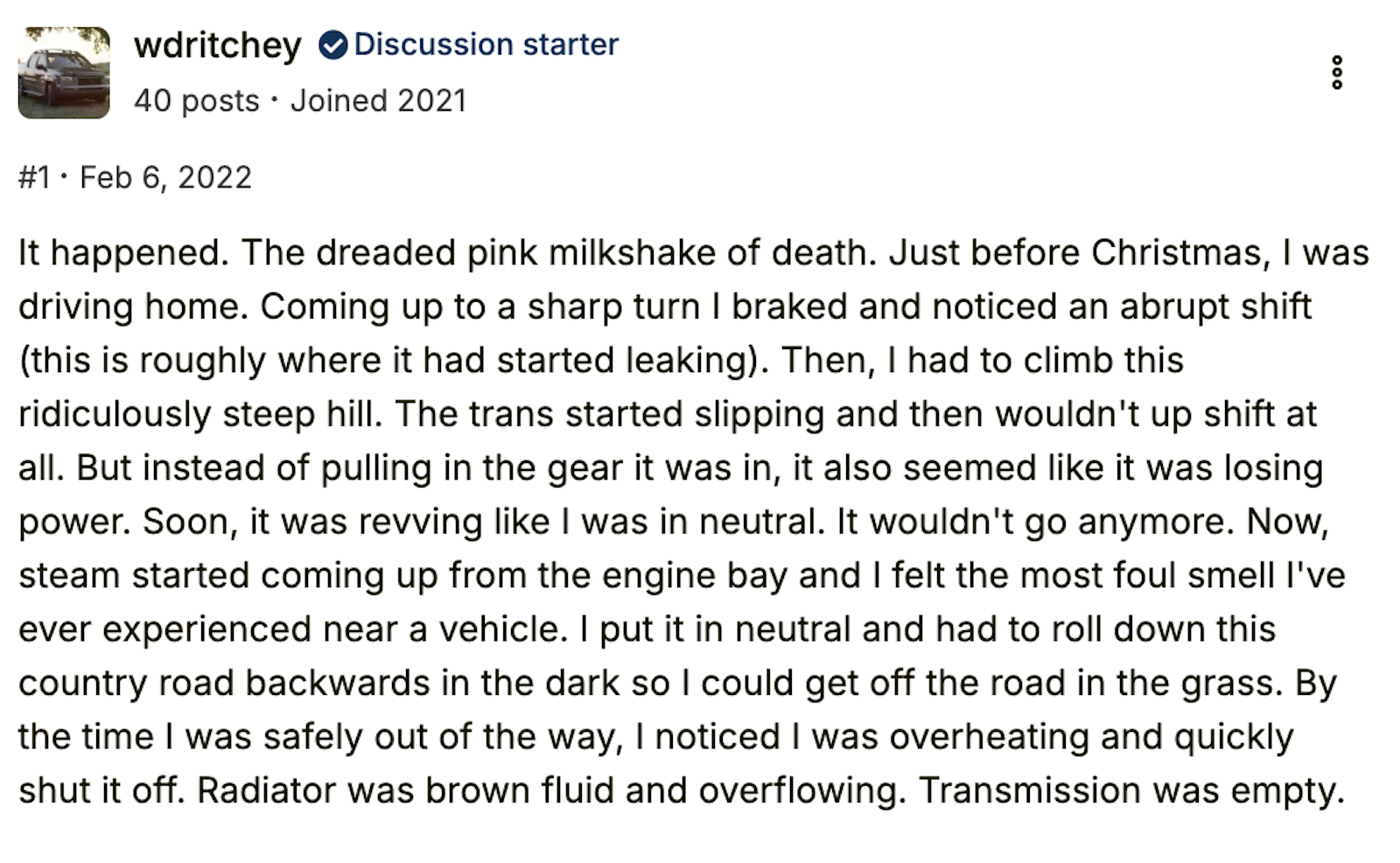View the user's 40 posts count
1400x863 pixels.
click(197, 101)
